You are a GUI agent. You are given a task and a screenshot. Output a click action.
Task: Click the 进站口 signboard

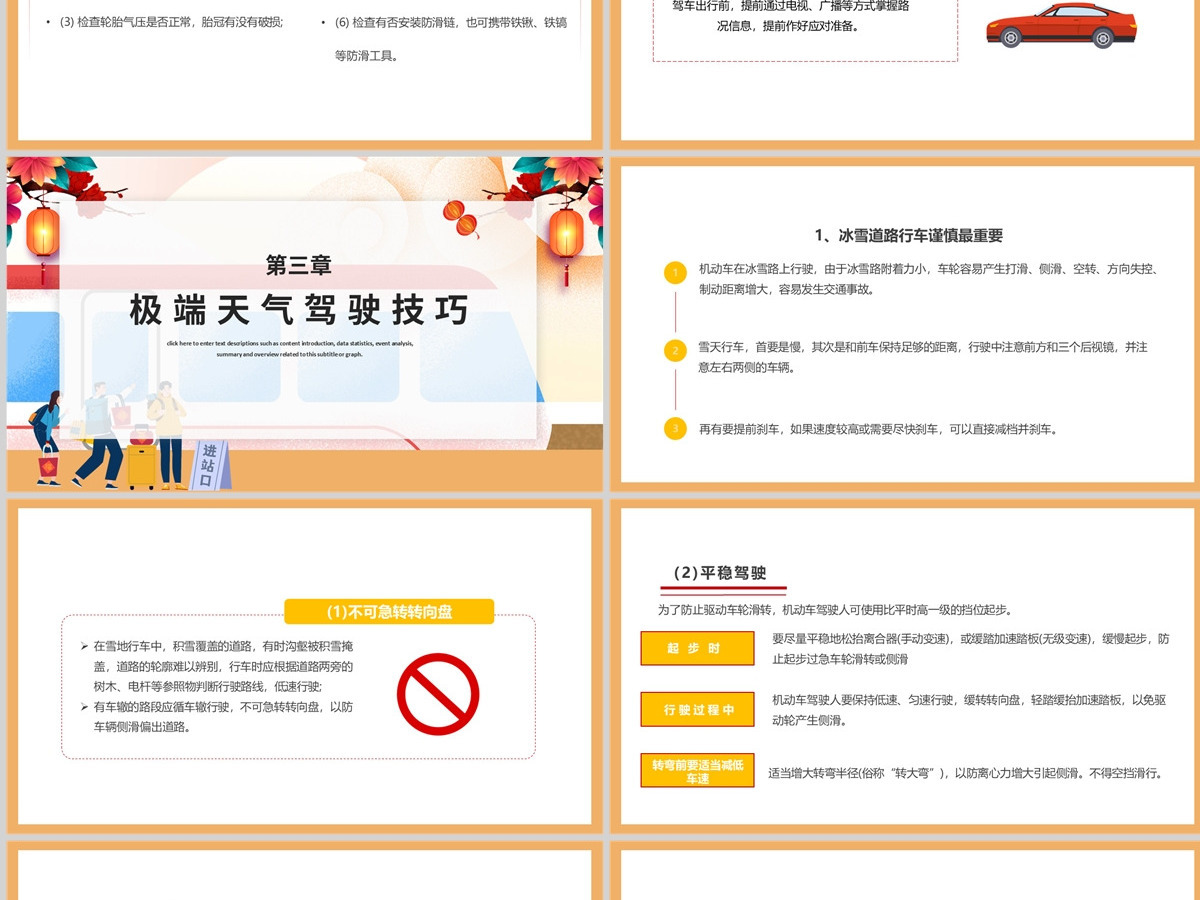(x=211, y=464)
